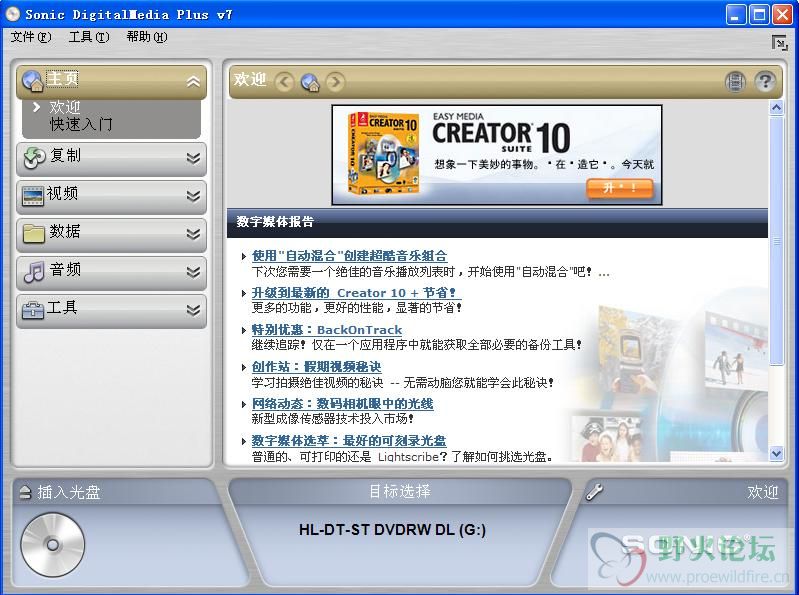The width and height of the screenshot is (799, 595).
Task: Click the wrench settings icon
Action: [x=594, y=492]
